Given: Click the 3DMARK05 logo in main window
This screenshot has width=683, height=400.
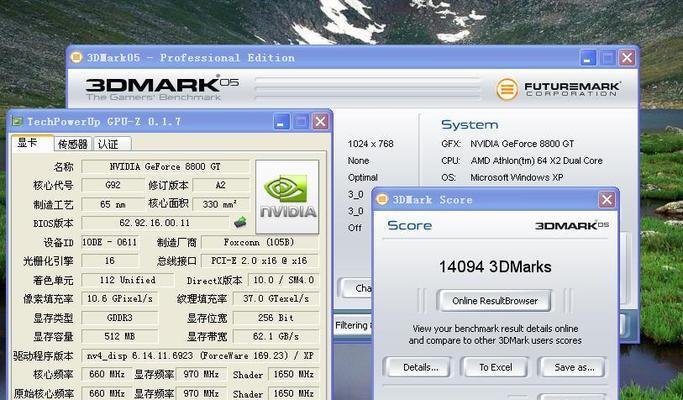Looking at the screenshot, I should tap(162, 88).
